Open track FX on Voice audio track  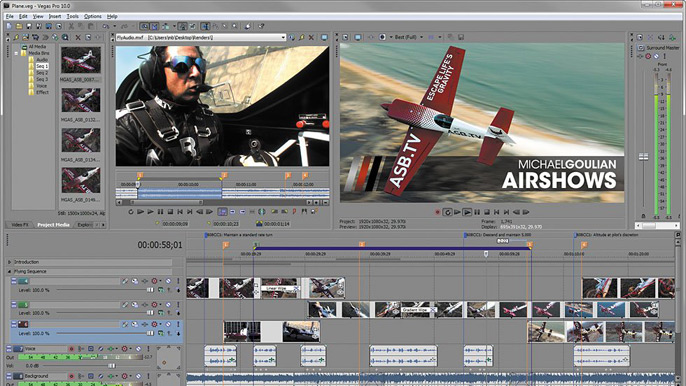click(x=111, y=349)
